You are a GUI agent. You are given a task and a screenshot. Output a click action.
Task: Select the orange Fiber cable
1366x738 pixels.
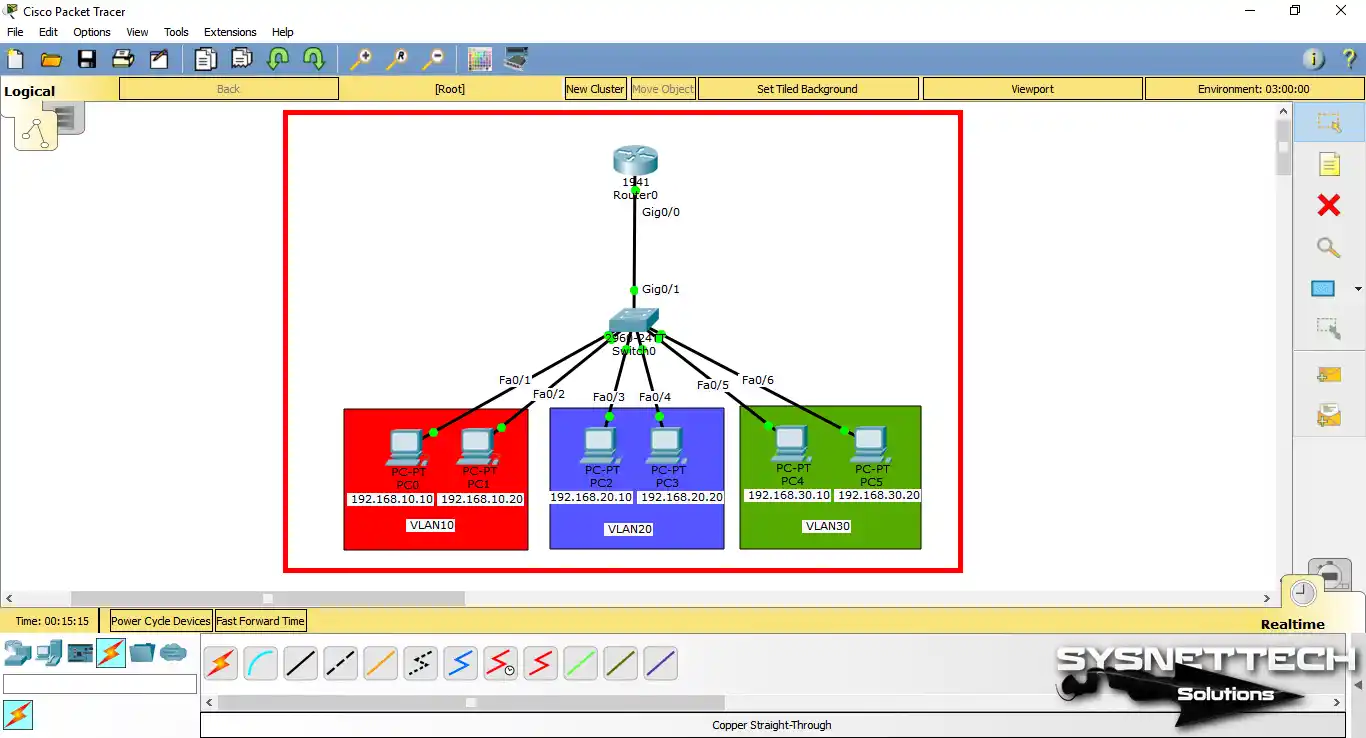click(x=380, y=663)
